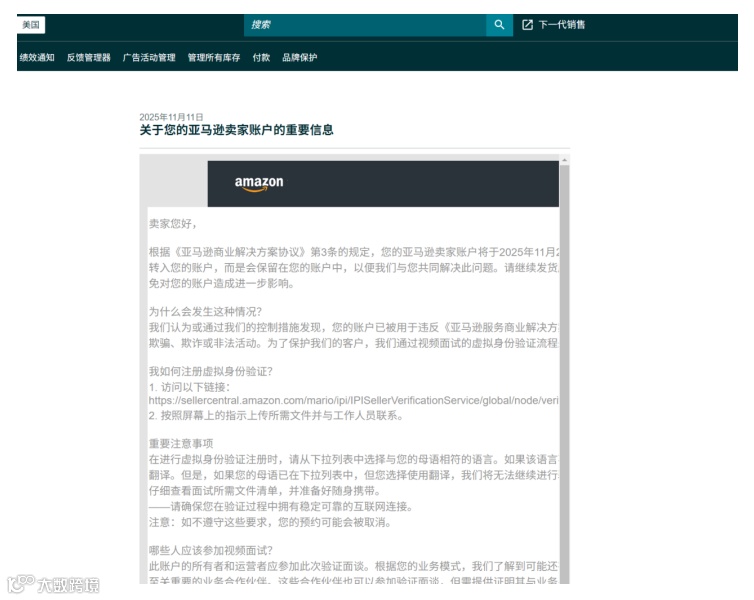Open the 绩效通知 menu item
The width and height of the screenshot is (754, 600).
37,57
